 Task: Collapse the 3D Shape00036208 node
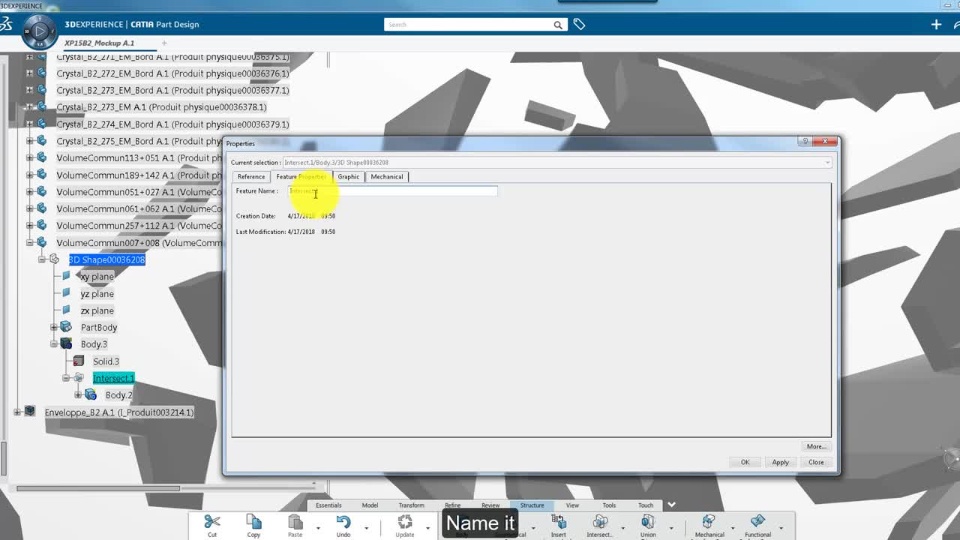tap(42, 260)
